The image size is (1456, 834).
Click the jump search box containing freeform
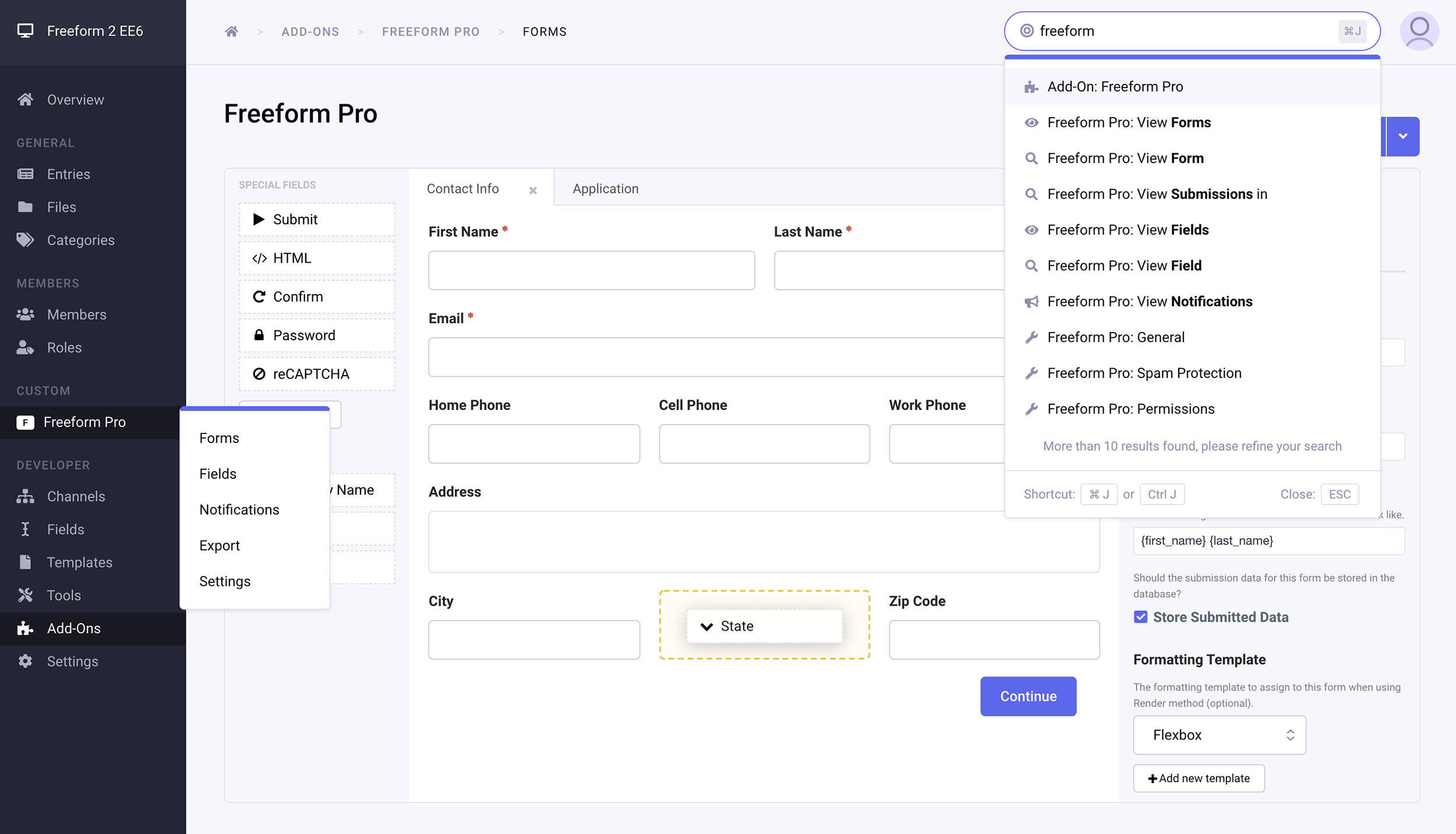(1192, 31)
